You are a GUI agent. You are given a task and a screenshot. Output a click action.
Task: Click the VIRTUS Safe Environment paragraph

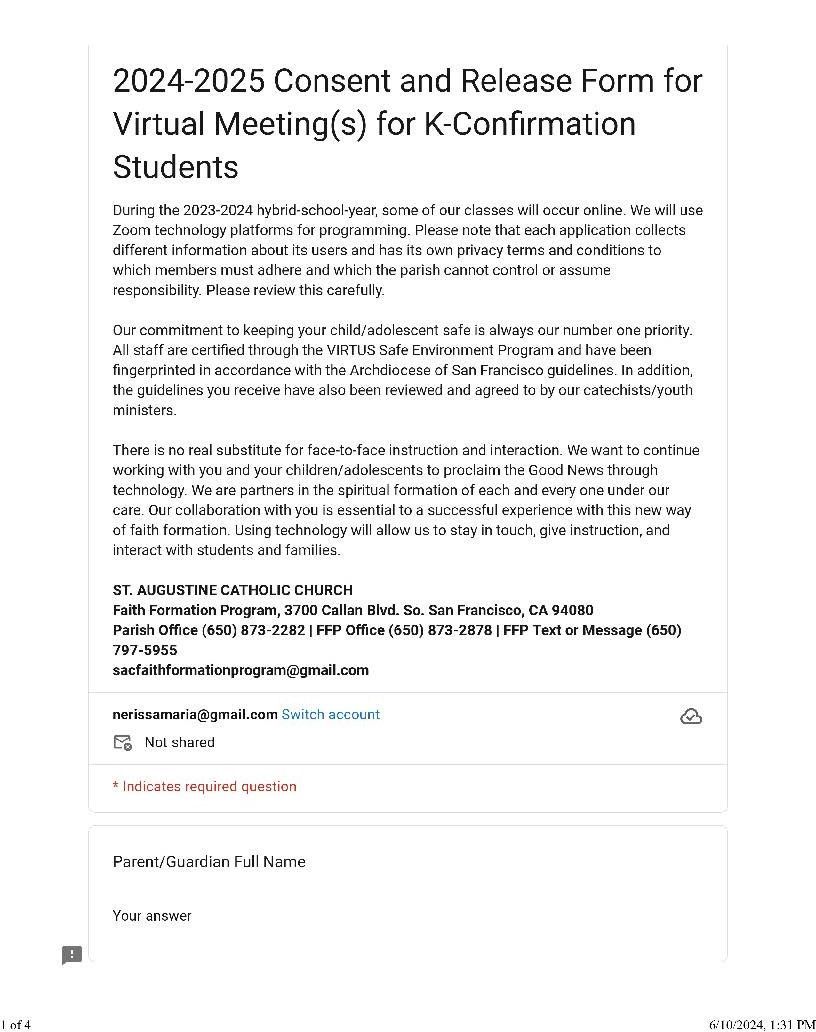[403, 370]
